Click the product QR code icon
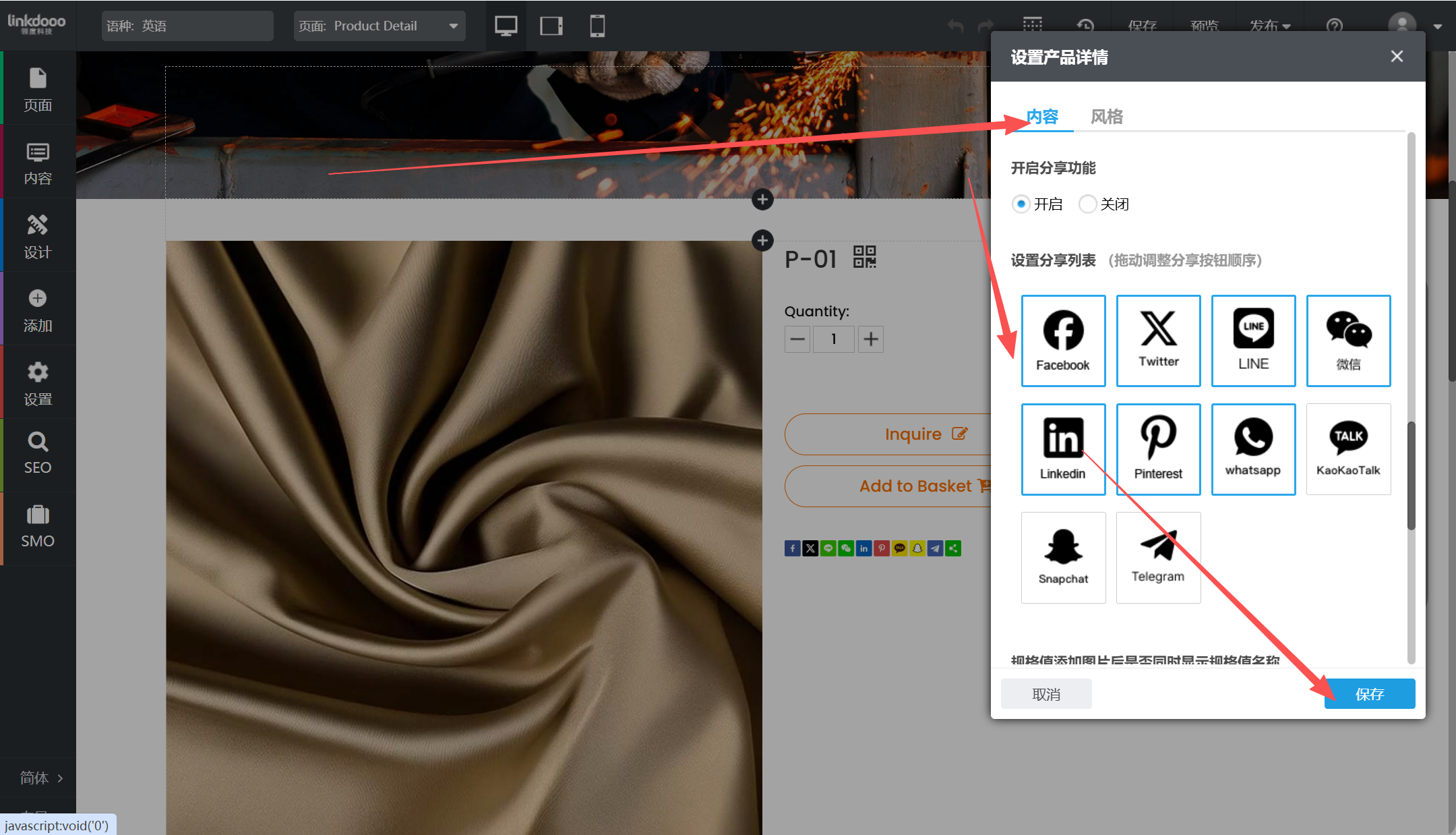1456x835 pixels. (864, 257)
